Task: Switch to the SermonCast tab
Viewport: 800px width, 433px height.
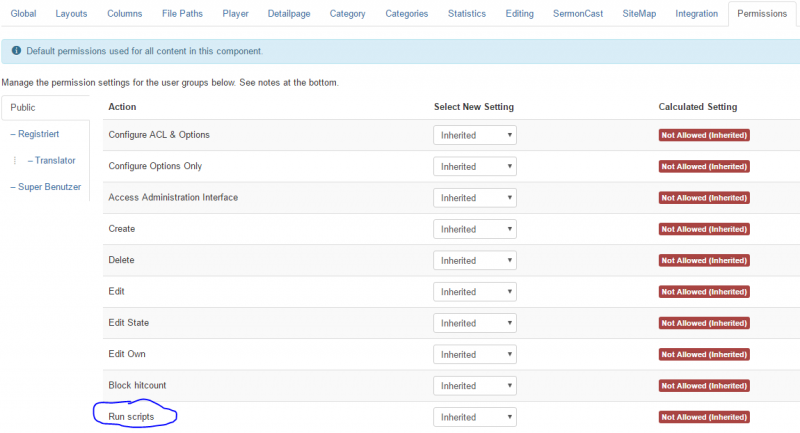Action: click(578, 14)
